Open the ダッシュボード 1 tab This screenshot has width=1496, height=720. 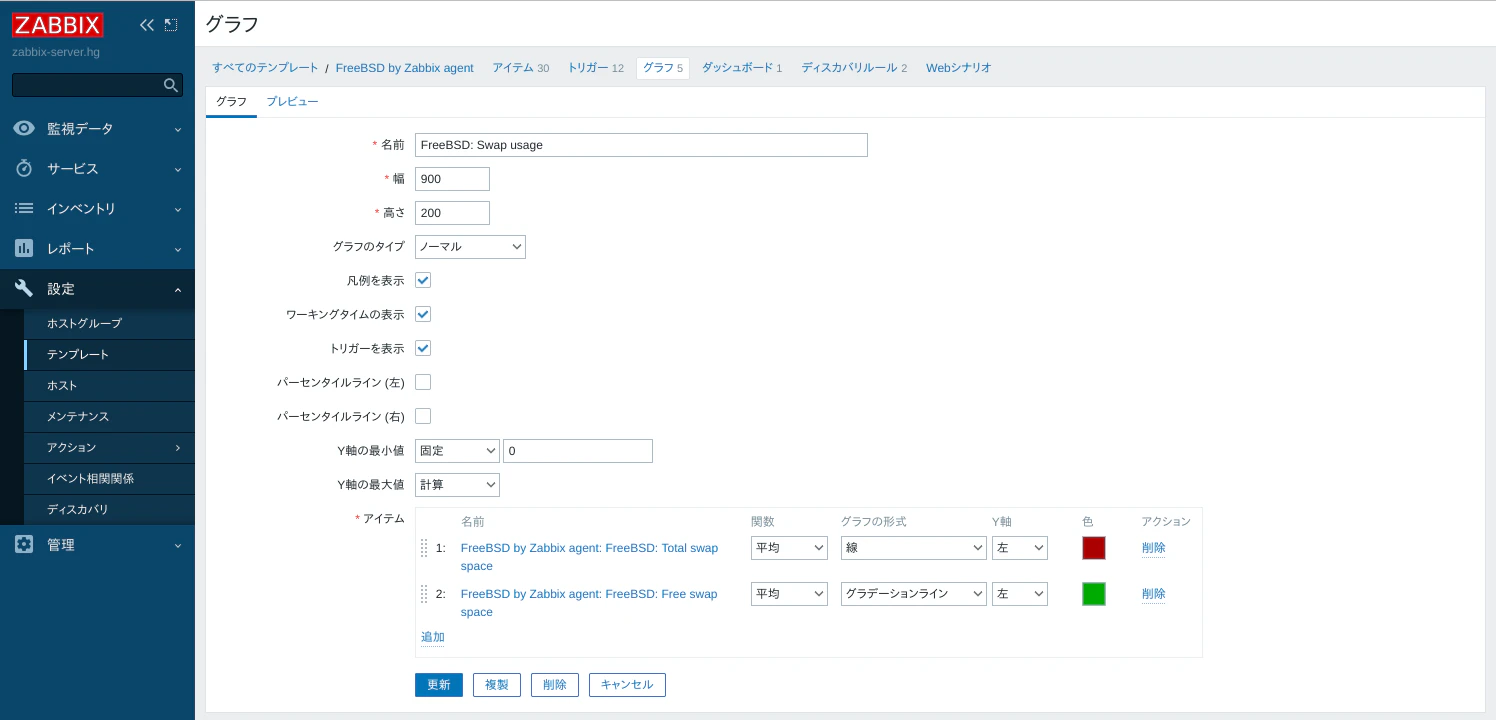click(x=742, y=68)
